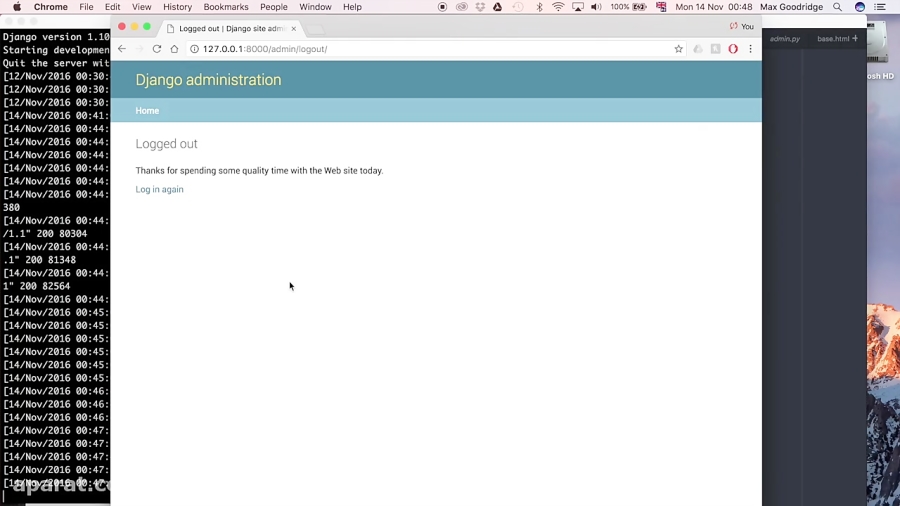Click the Mon 14 Nov 00:48 clock

click(x=713, y=7)
